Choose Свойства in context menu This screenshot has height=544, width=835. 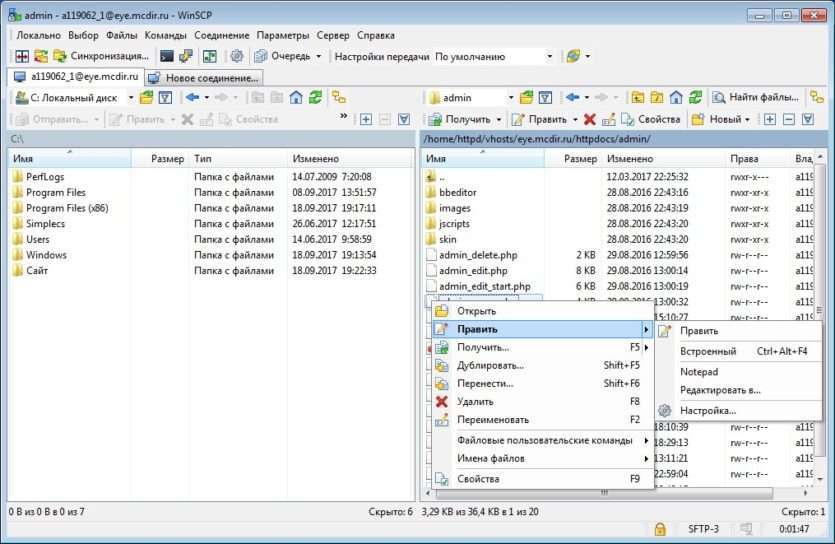(542, 479)
